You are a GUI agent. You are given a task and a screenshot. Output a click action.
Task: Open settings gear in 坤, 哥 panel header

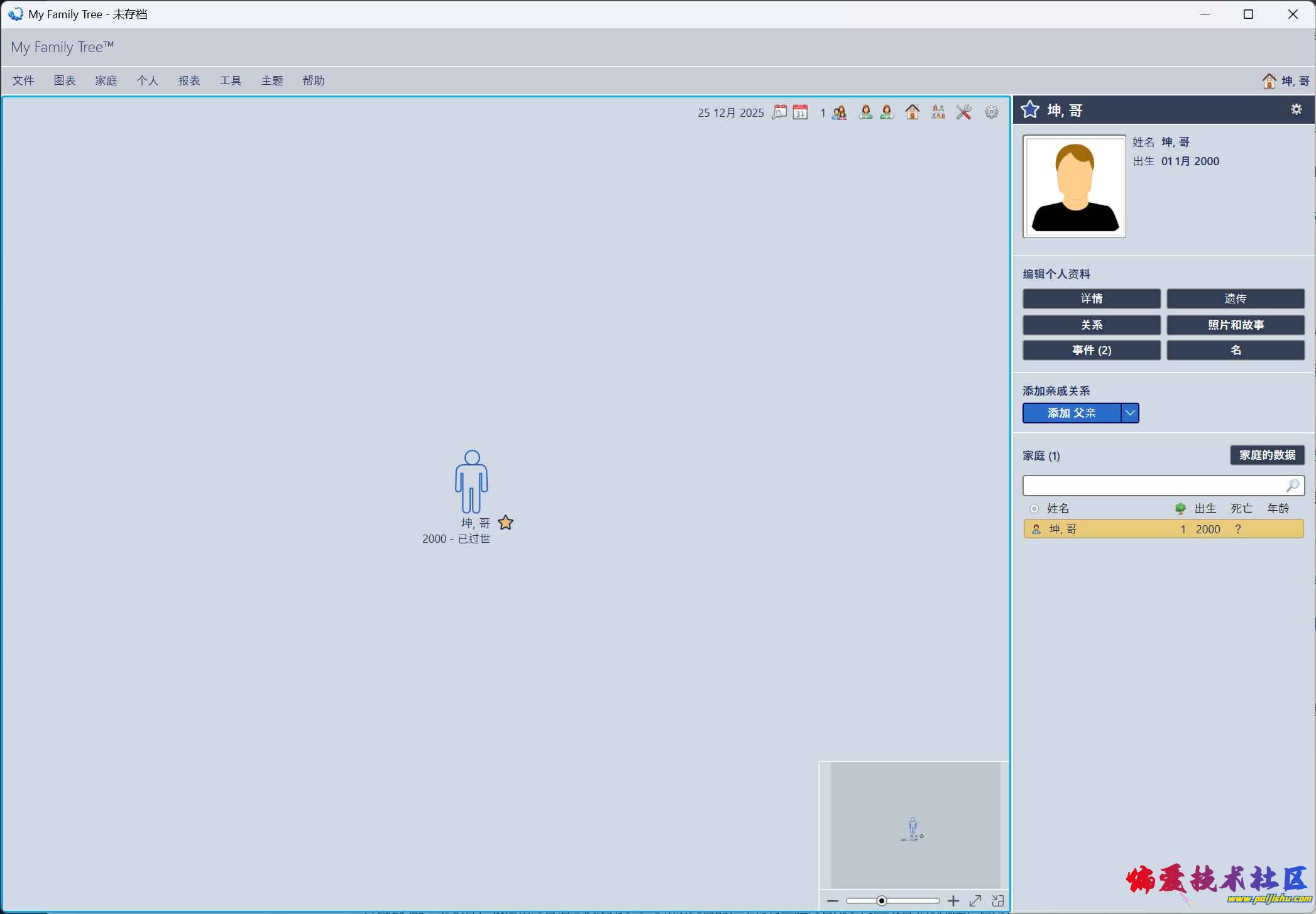click(x=1296, y=110)
